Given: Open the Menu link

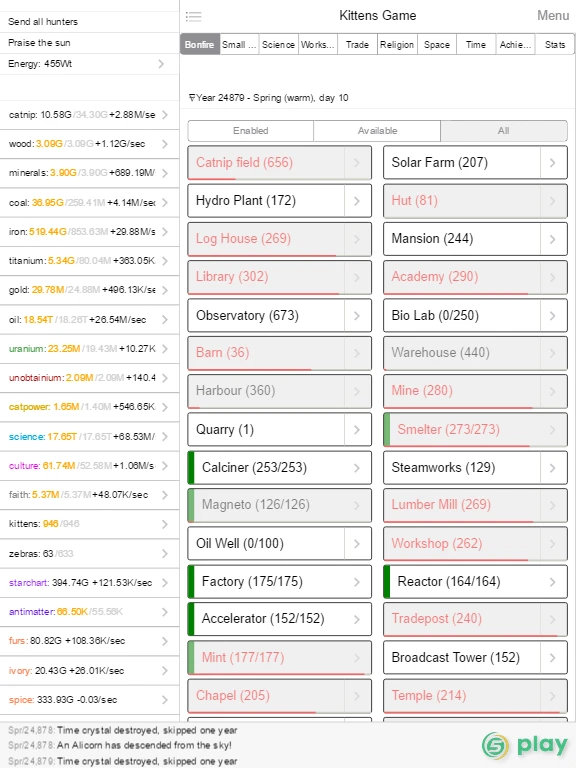Looking at the screenshot, I should tap(553, 16).
